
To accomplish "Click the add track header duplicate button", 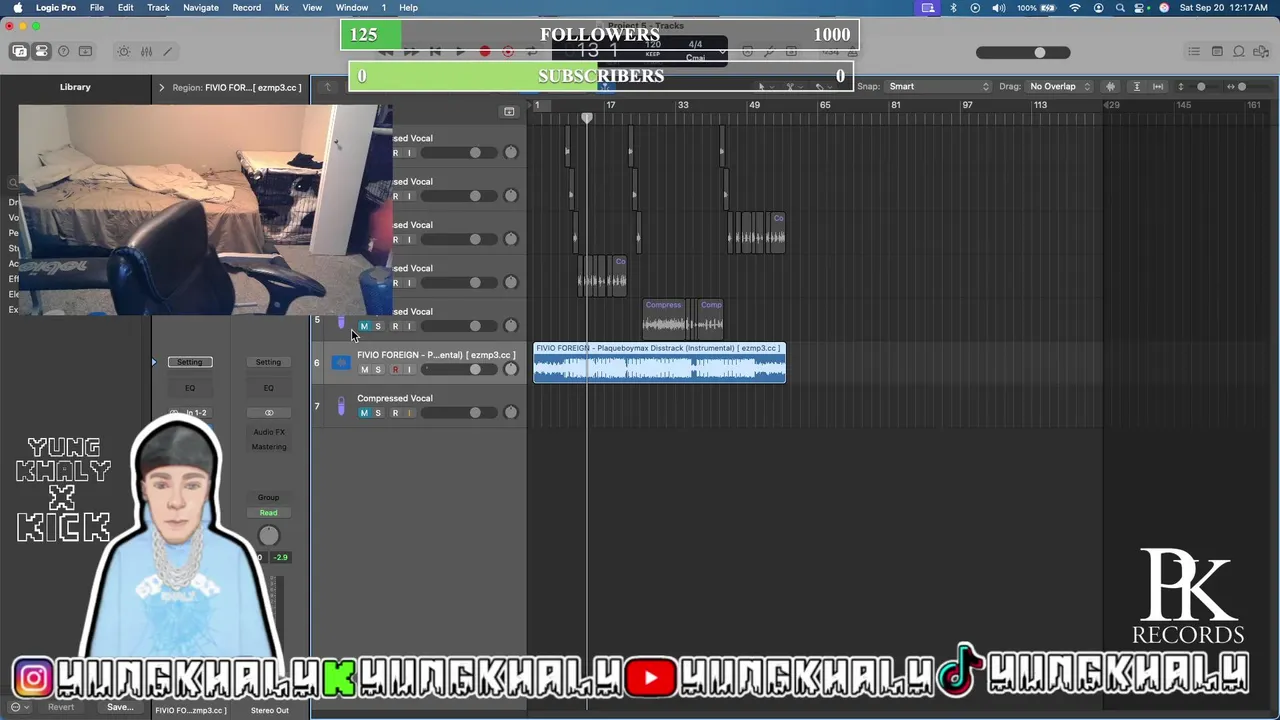I will (509, 111).
